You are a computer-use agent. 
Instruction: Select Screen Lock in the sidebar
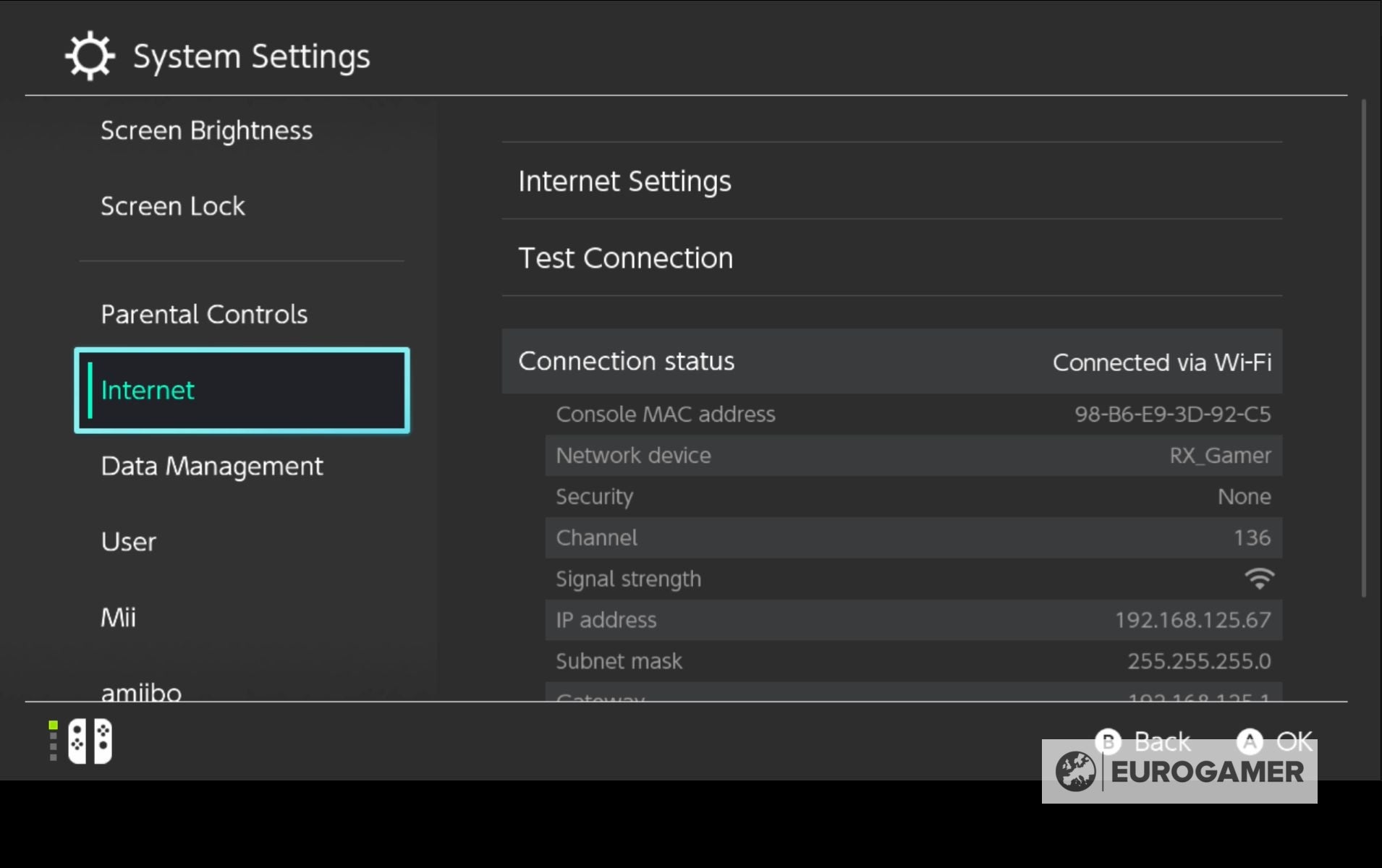172,206
